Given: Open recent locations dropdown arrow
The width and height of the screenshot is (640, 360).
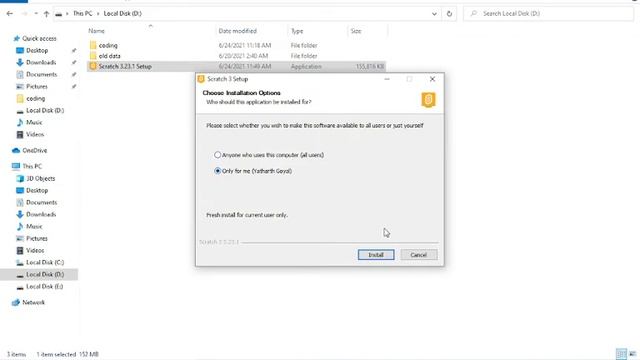Looking at the screenshot, I should [x=36, y=13].
